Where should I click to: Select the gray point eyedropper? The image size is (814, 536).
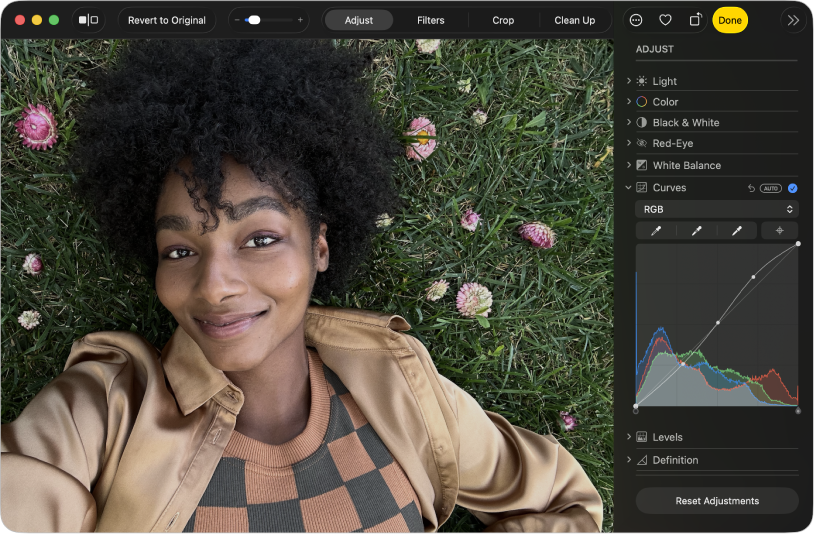697,231
